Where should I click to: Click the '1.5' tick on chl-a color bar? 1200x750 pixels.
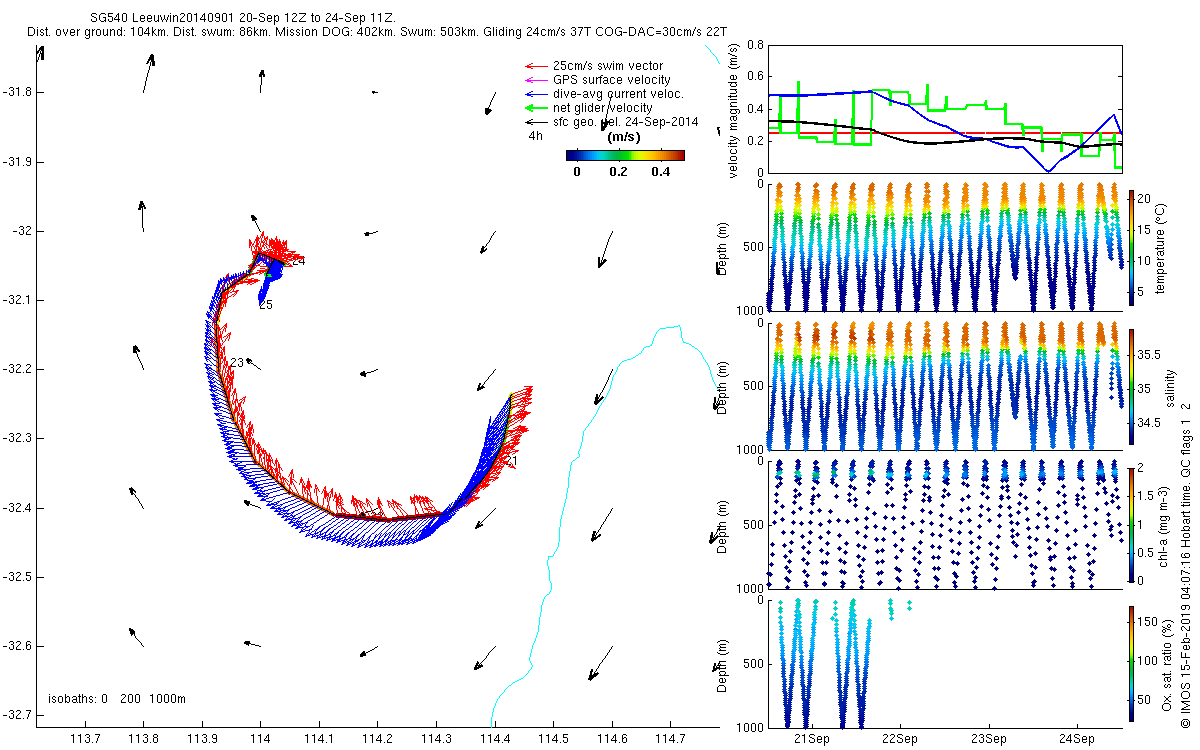(1147, 495)
